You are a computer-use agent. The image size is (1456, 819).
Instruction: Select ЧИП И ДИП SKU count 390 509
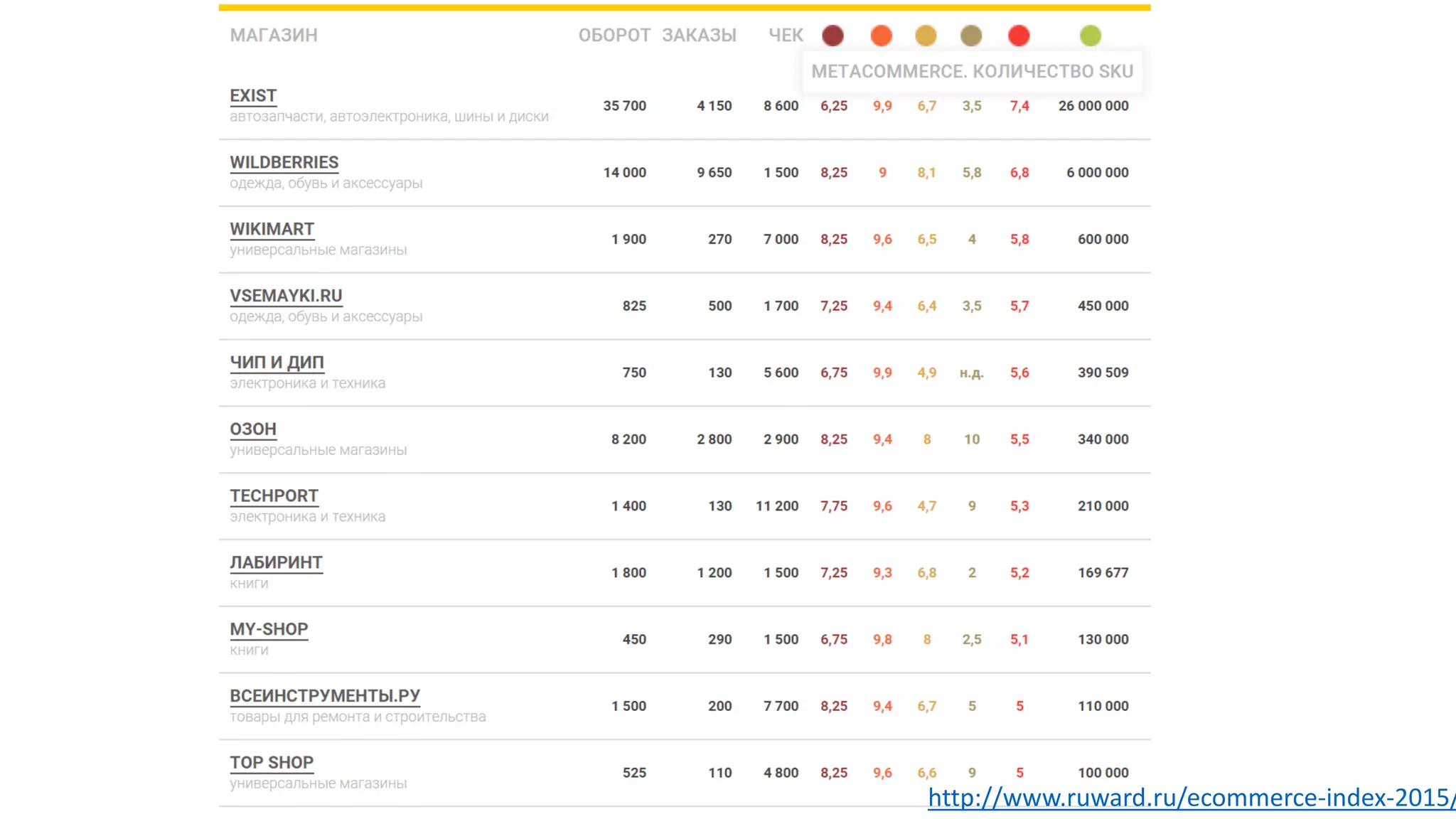click(1103, 373)
